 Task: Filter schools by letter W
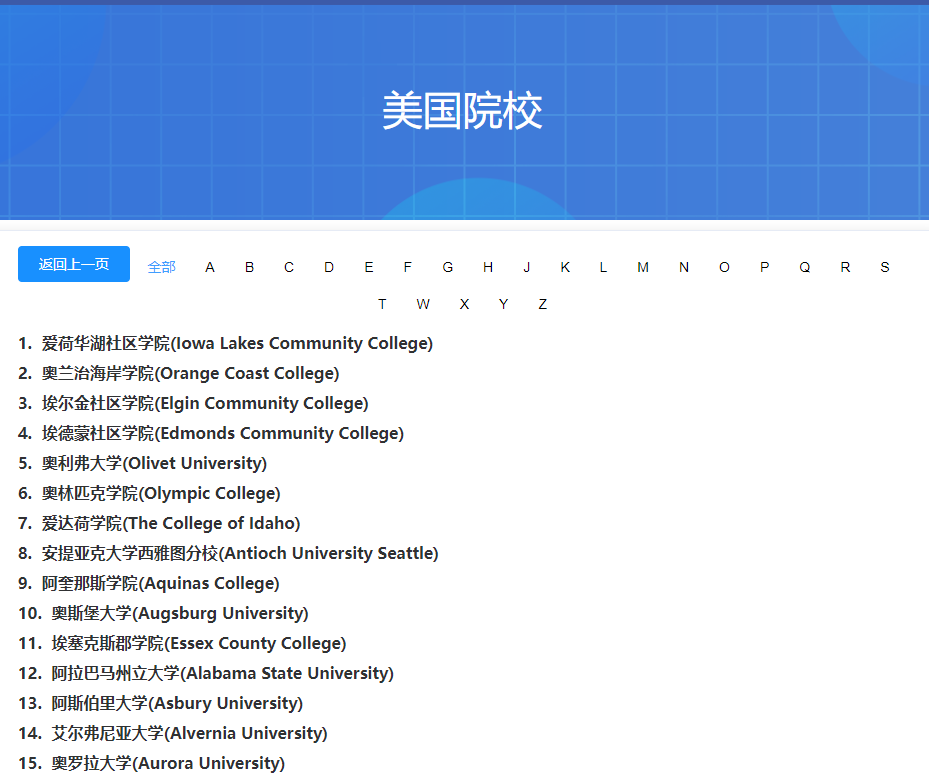point(423,304)
